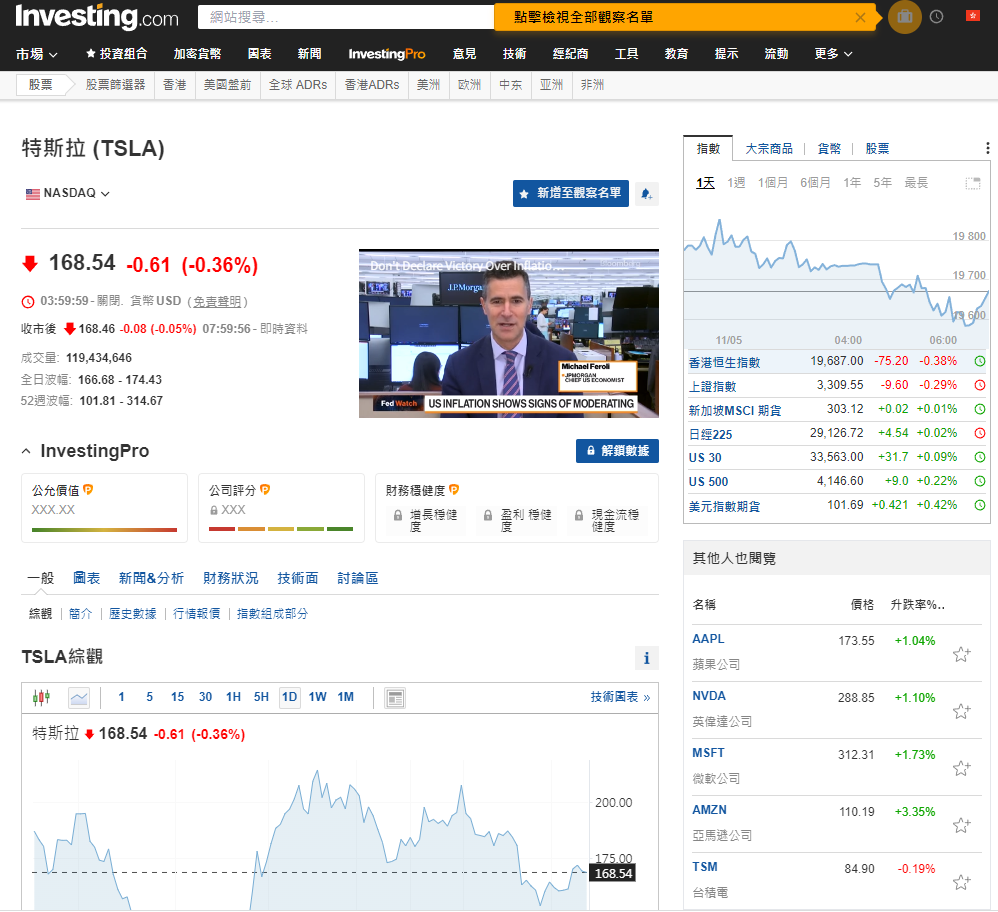Add AAPL to watchlist via star icon
This screenshot has width=998, height=912.
pyautogui.click(x=961, y=654)
